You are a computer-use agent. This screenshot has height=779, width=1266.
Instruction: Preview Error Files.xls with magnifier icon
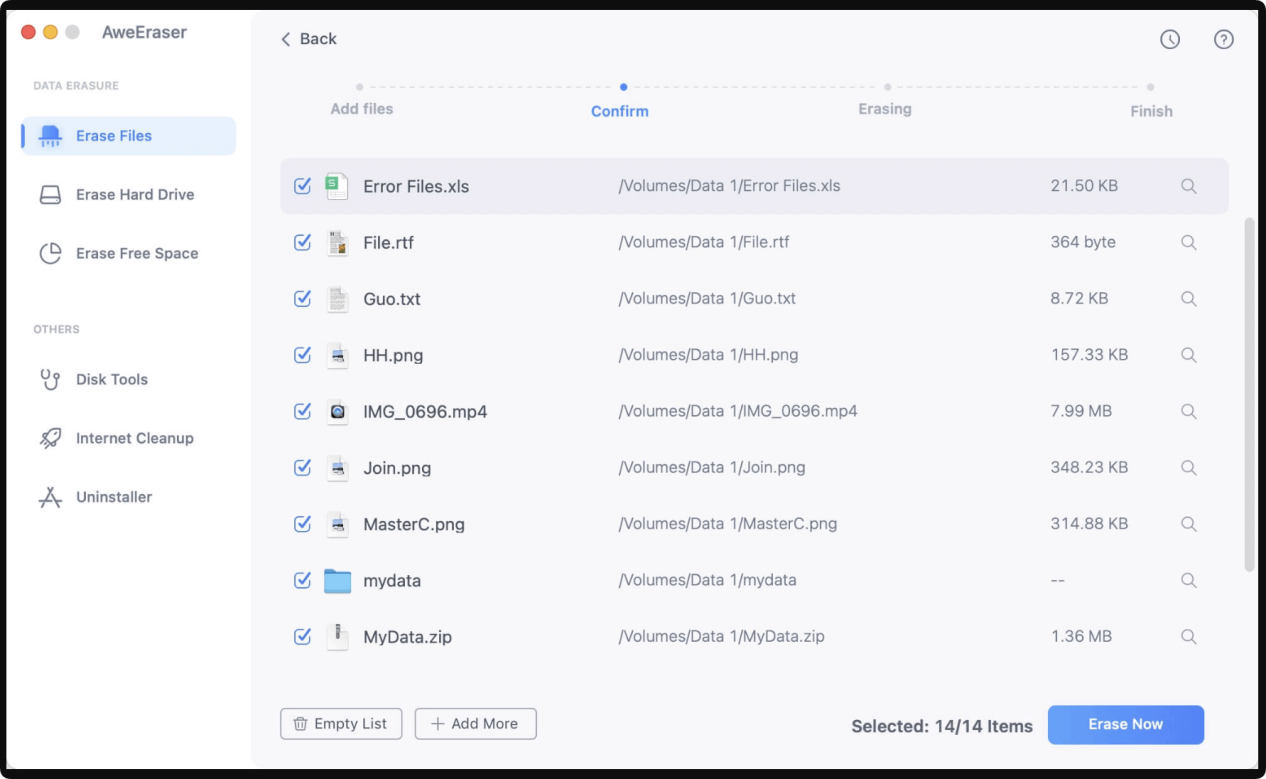(x=1188, y=186)
